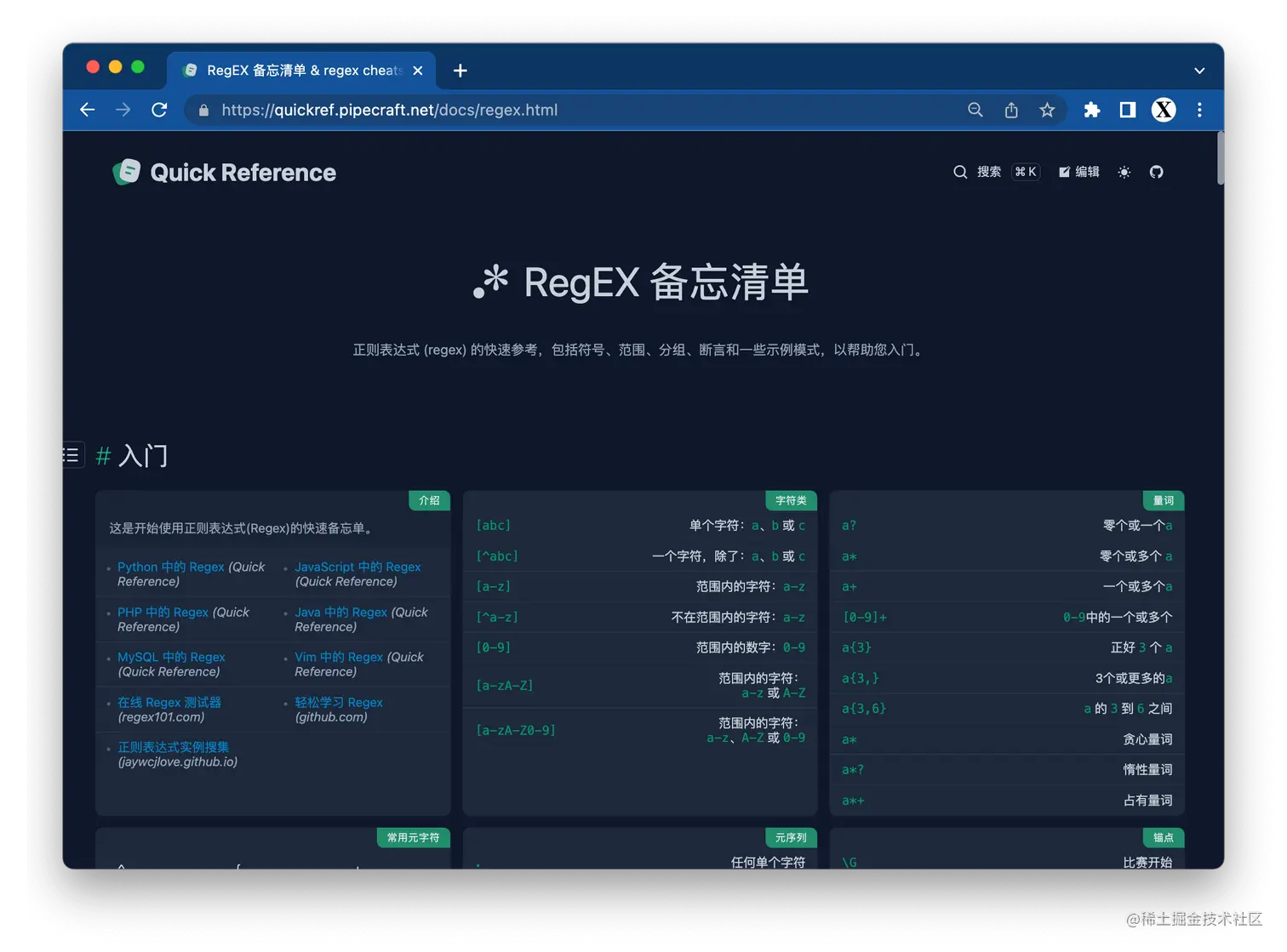Open the zoom magnifier in address bar
The width and height of the screenshot is (1287, 952).
pyautogui.click(x=975, y=110)
